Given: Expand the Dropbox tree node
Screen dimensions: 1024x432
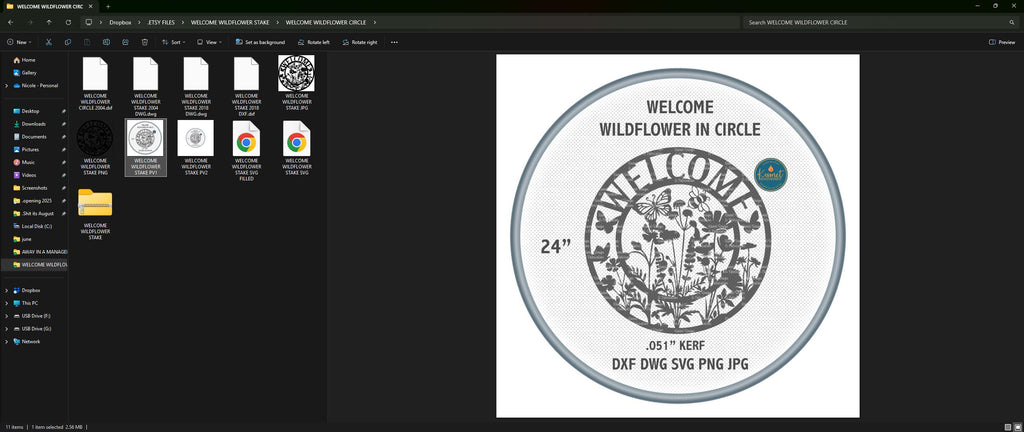Looking at the screenshot, I should pos(7,290).
